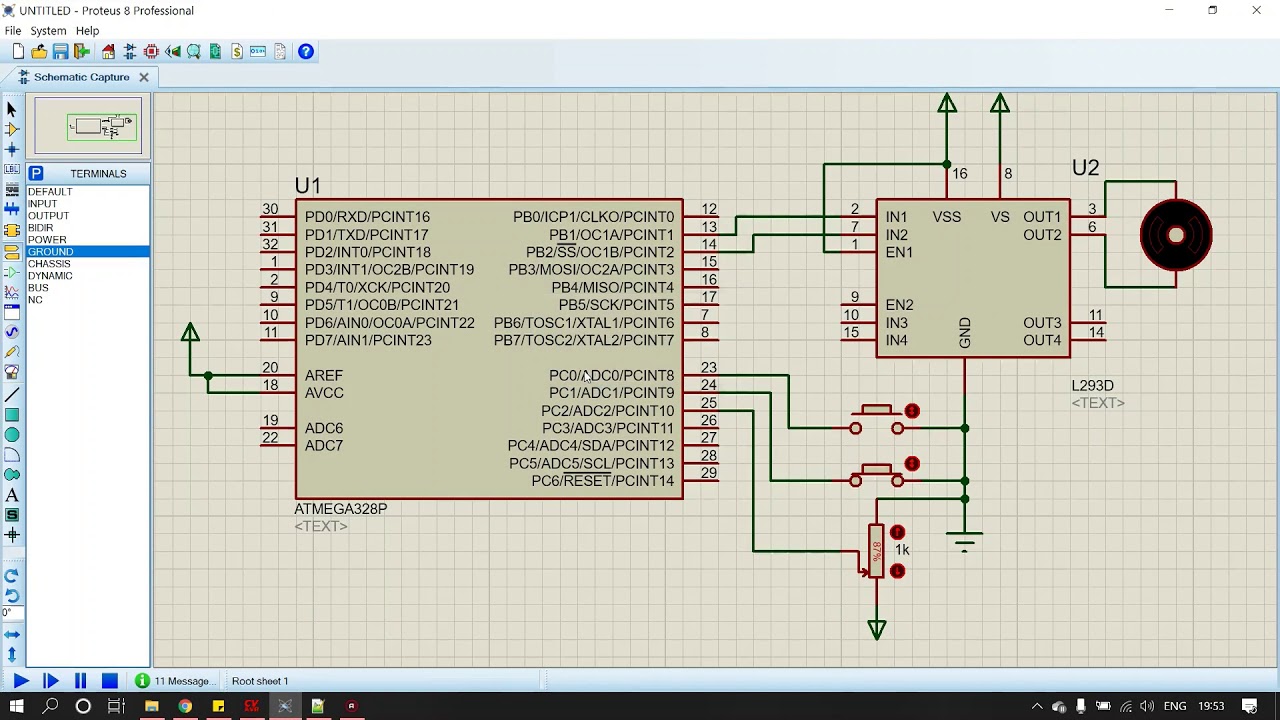Click the overview preview thumbnail
The image size is (1280, 720).
pyautogui.click(x=89, y=126)
